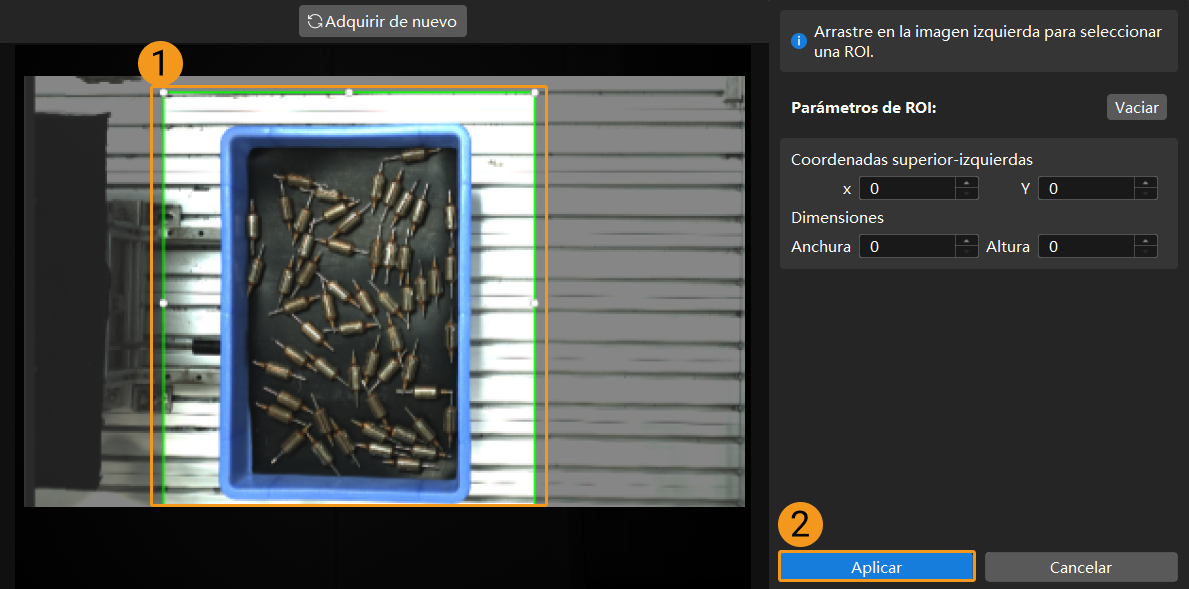The width and height of the screenshot is (1189, 589).
Task: Clear ROI parameters with Vaciar
Action: [1136, 108]
